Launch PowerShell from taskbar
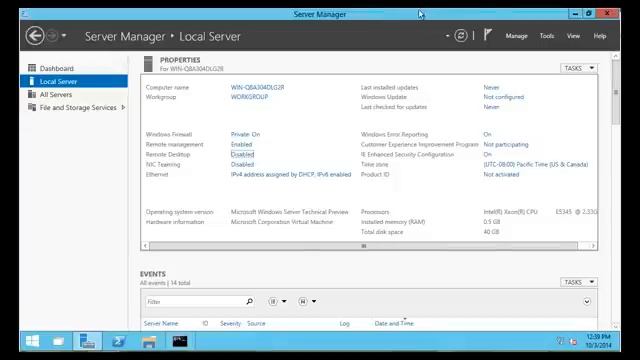This screenshot has height=360, width=640. (118, 341)
